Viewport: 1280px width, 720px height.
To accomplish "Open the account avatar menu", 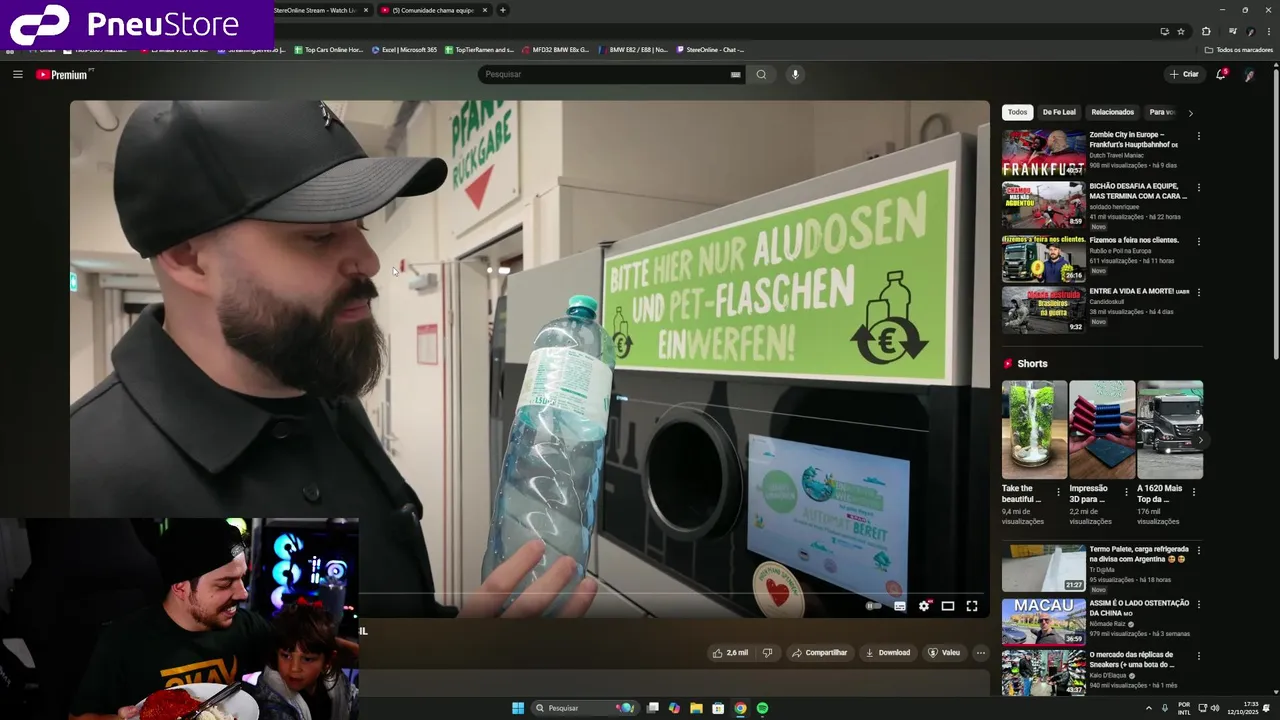I will pos(1249,74).
